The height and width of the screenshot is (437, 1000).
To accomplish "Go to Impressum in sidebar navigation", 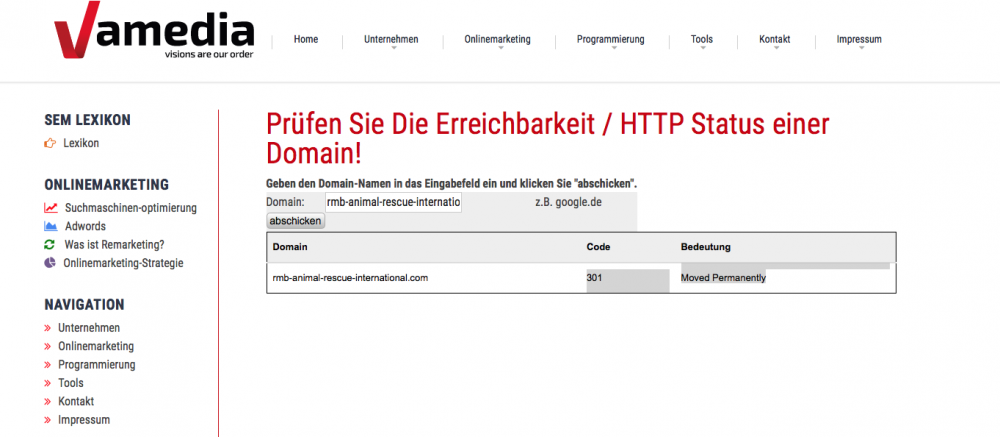I will [x=84, y=420].
